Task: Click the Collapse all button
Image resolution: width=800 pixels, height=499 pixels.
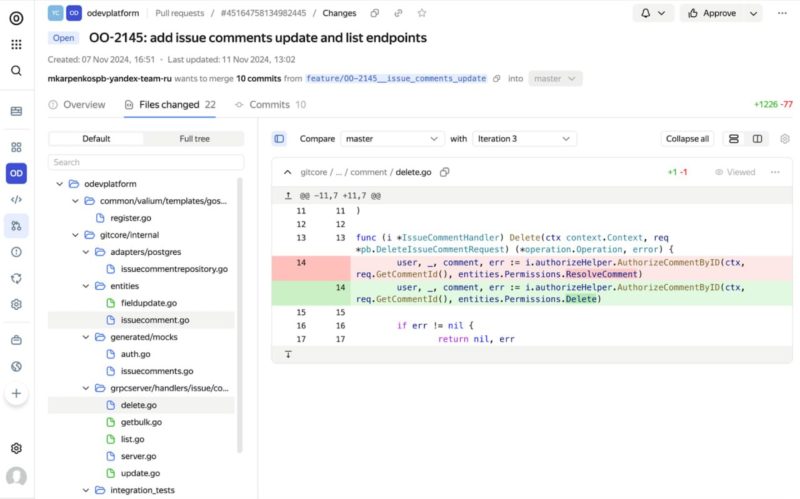Action: pyautogui.click(x=687, y=139)
